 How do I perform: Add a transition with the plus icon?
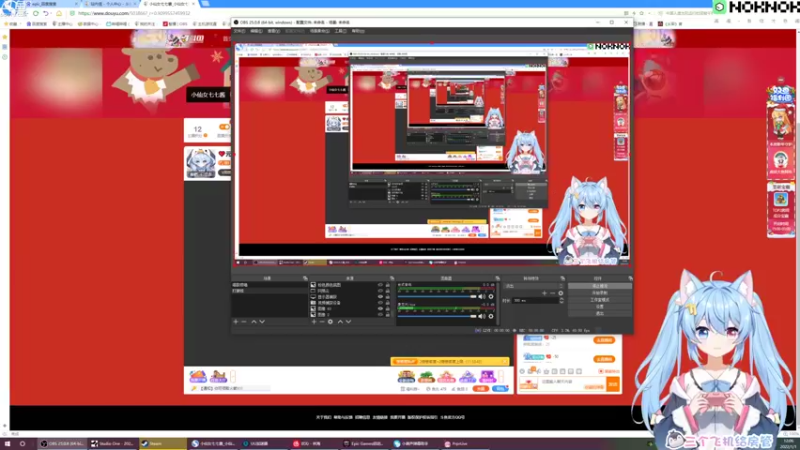[544, 293]
